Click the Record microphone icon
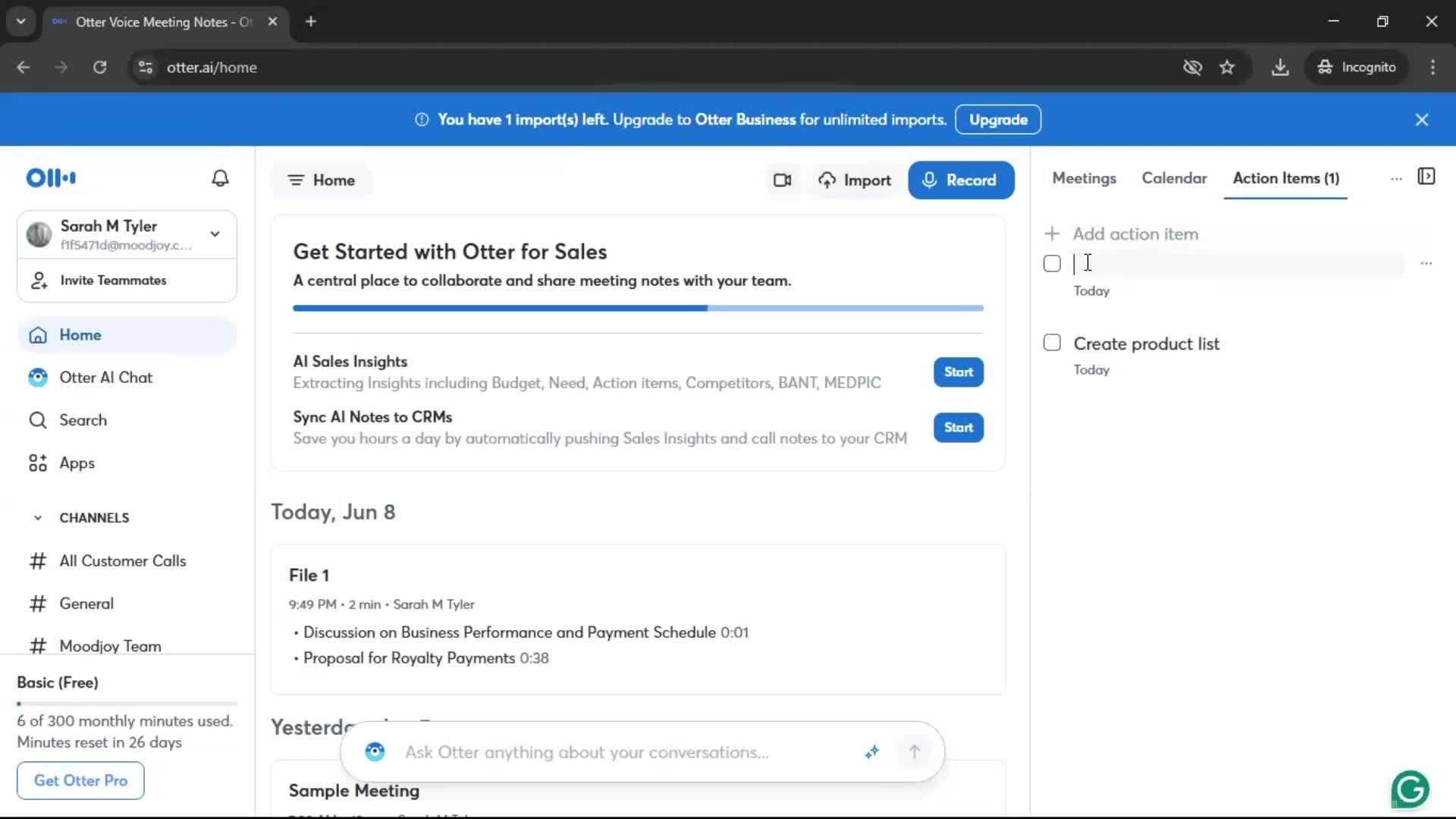Screen dimensions: 1456x819 pyautogui.click(x=929, y=180)
